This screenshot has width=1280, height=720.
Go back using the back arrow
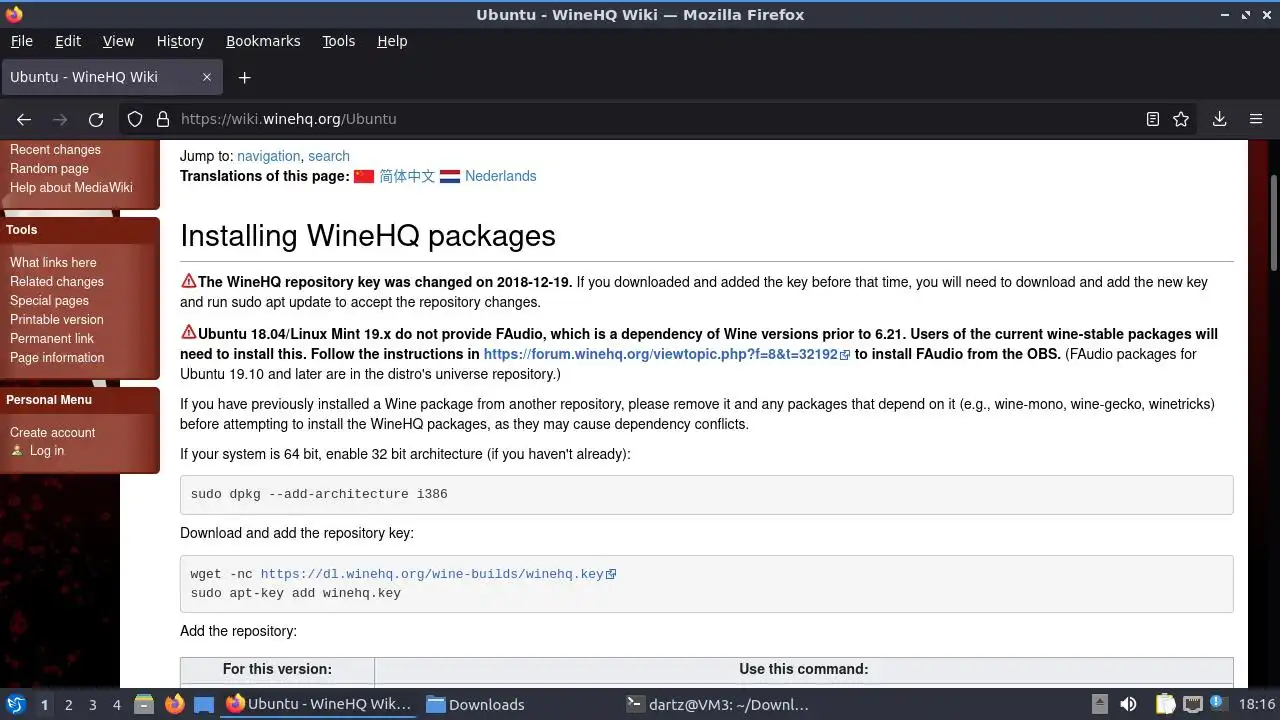click(x=24, y=119)
